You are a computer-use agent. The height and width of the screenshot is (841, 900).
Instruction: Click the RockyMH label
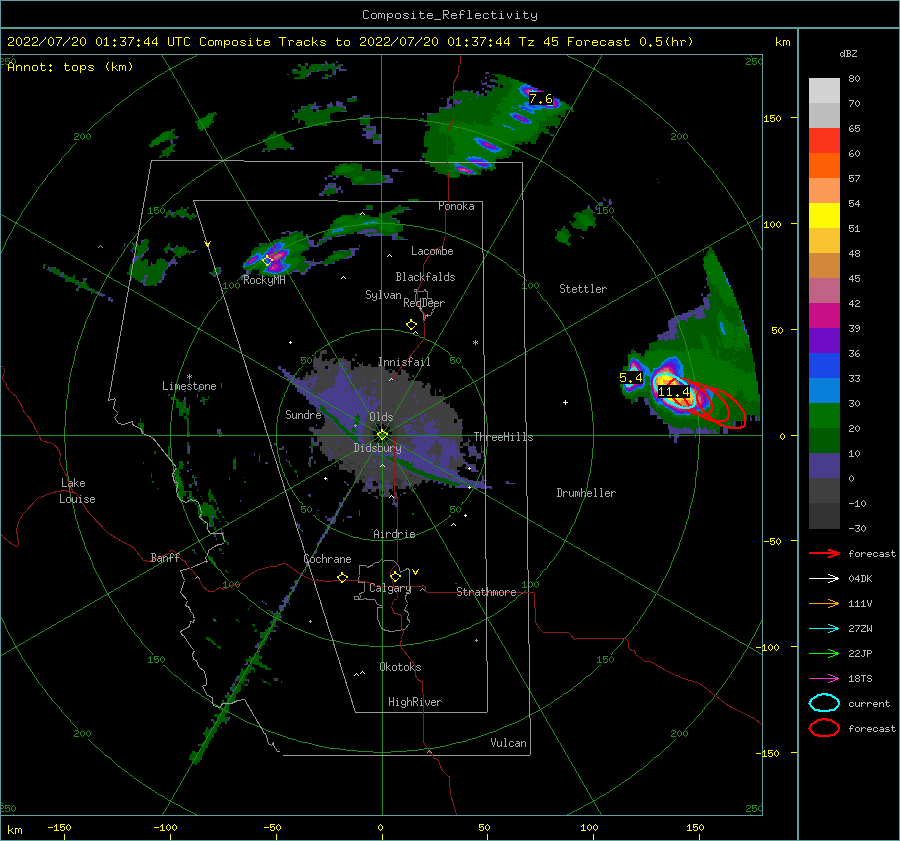click(x=264, y=280)
